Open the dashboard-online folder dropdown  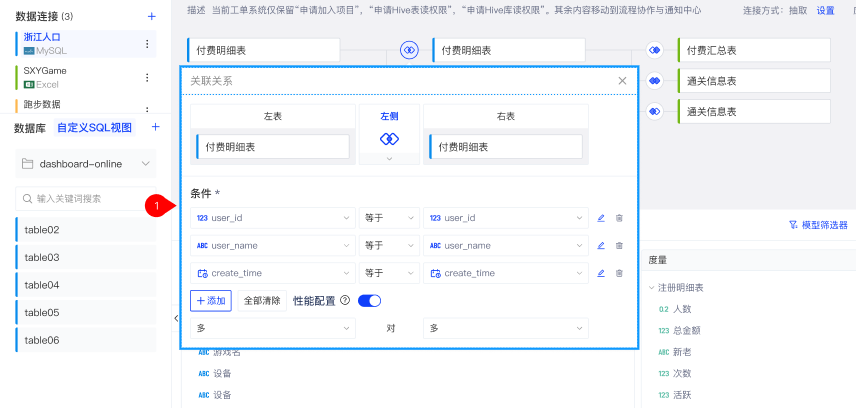86,163
